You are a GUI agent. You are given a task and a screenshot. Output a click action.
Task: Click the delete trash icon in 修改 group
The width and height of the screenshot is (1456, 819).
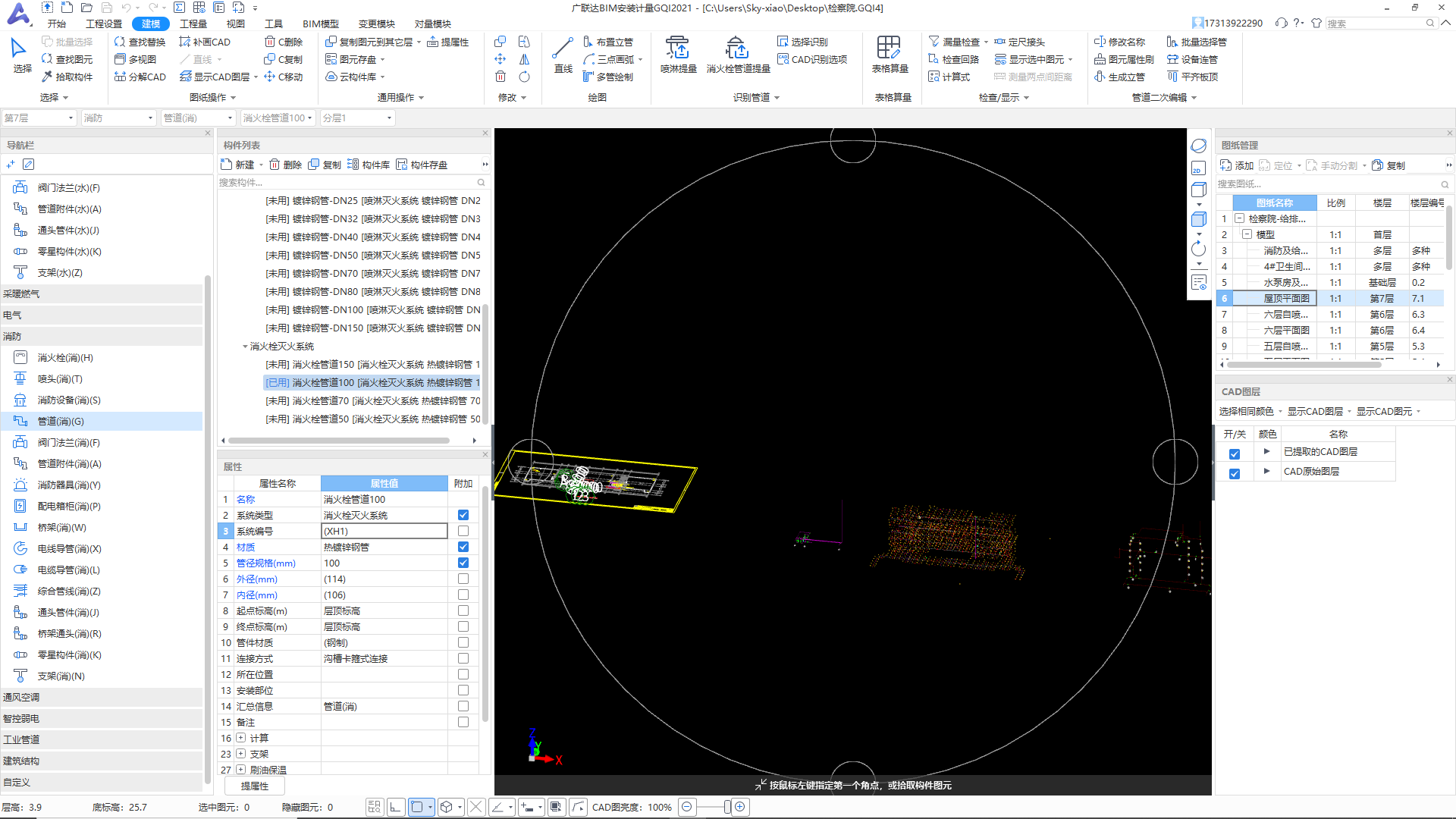coord(500,77)
